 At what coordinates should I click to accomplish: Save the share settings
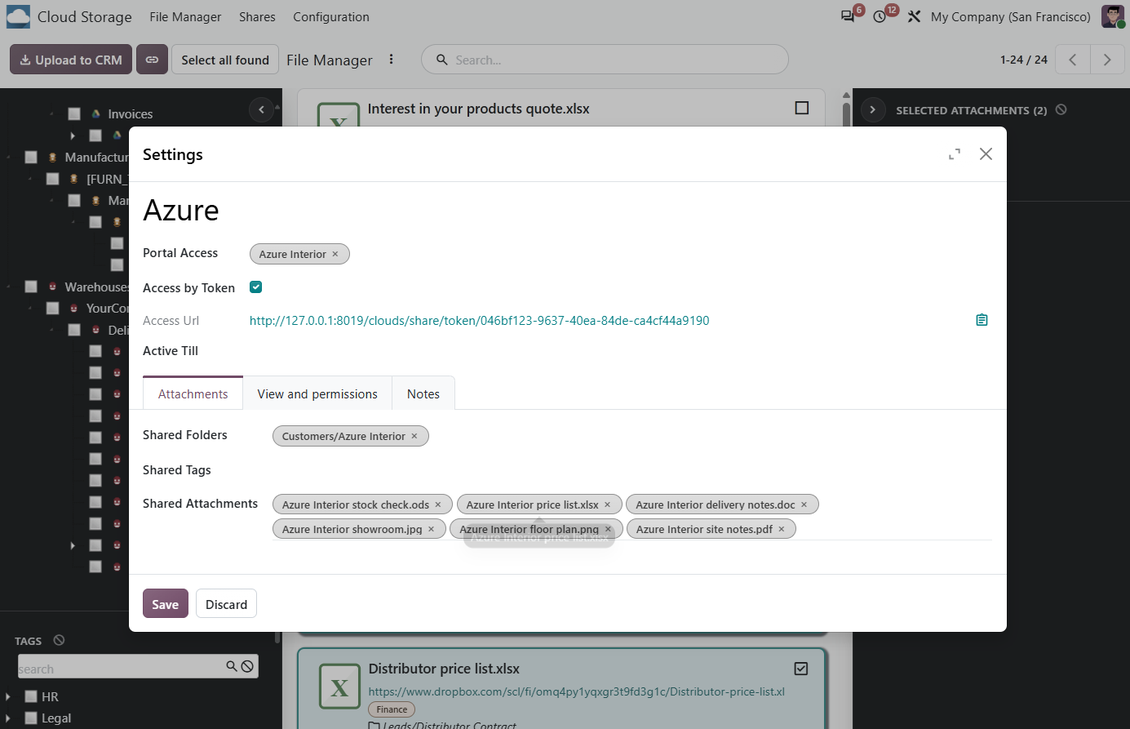pos(165,604)
